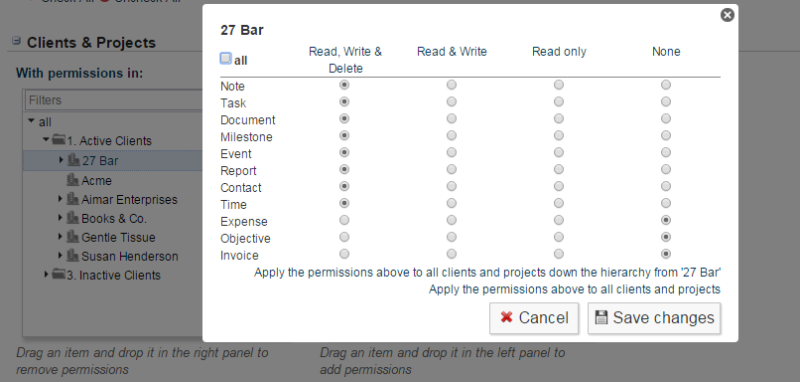
Task: Click the Gentle Tissue building icon
Action: tap(73, 237)
